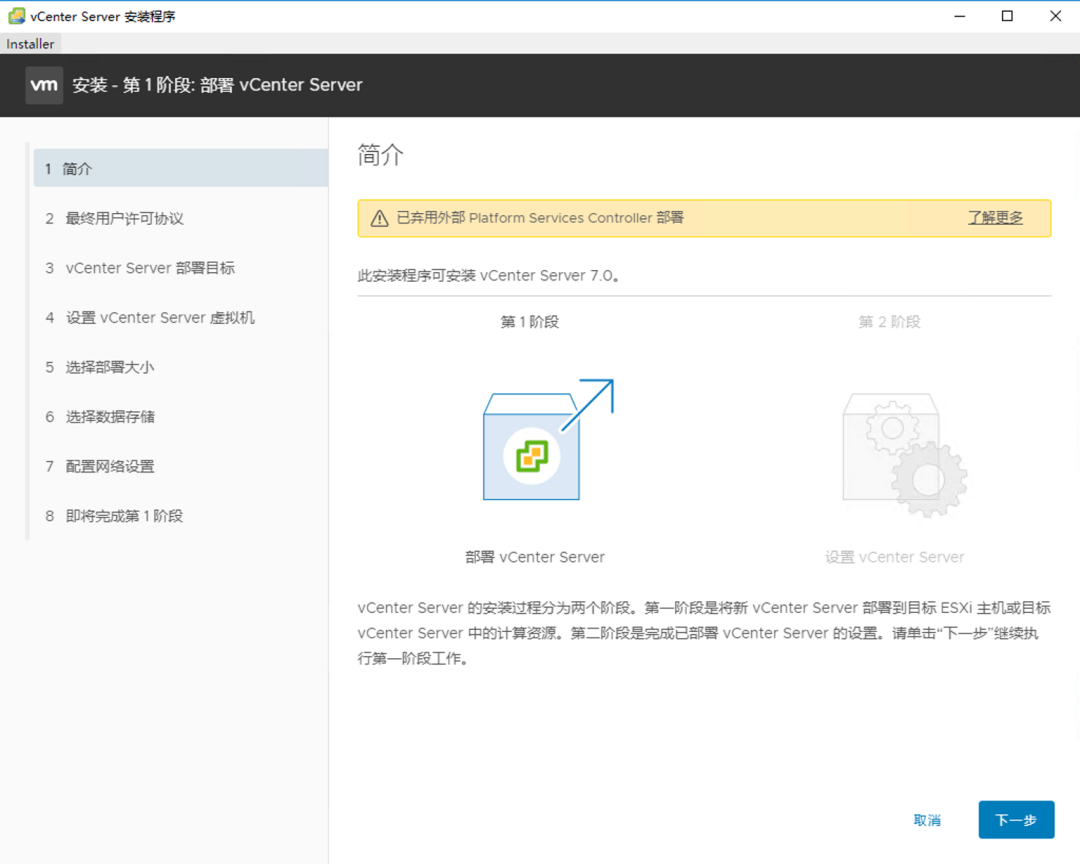
Task: Open the Installer menu
Action: 30,44
